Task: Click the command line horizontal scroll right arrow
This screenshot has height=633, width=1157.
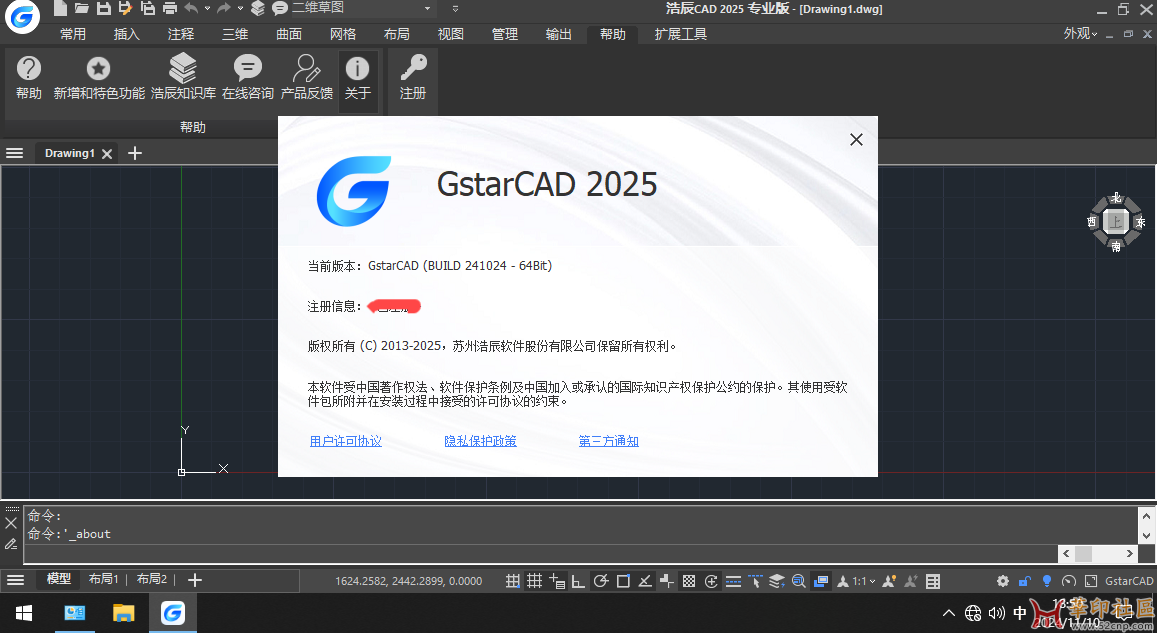Action: (x=1130, y=553)
